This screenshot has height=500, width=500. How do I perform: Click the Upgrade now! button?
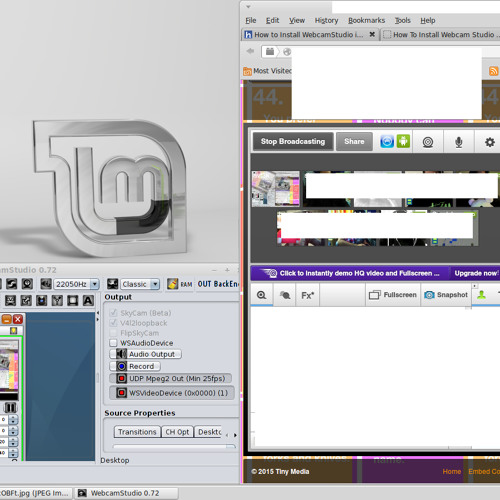pos(476,273)
